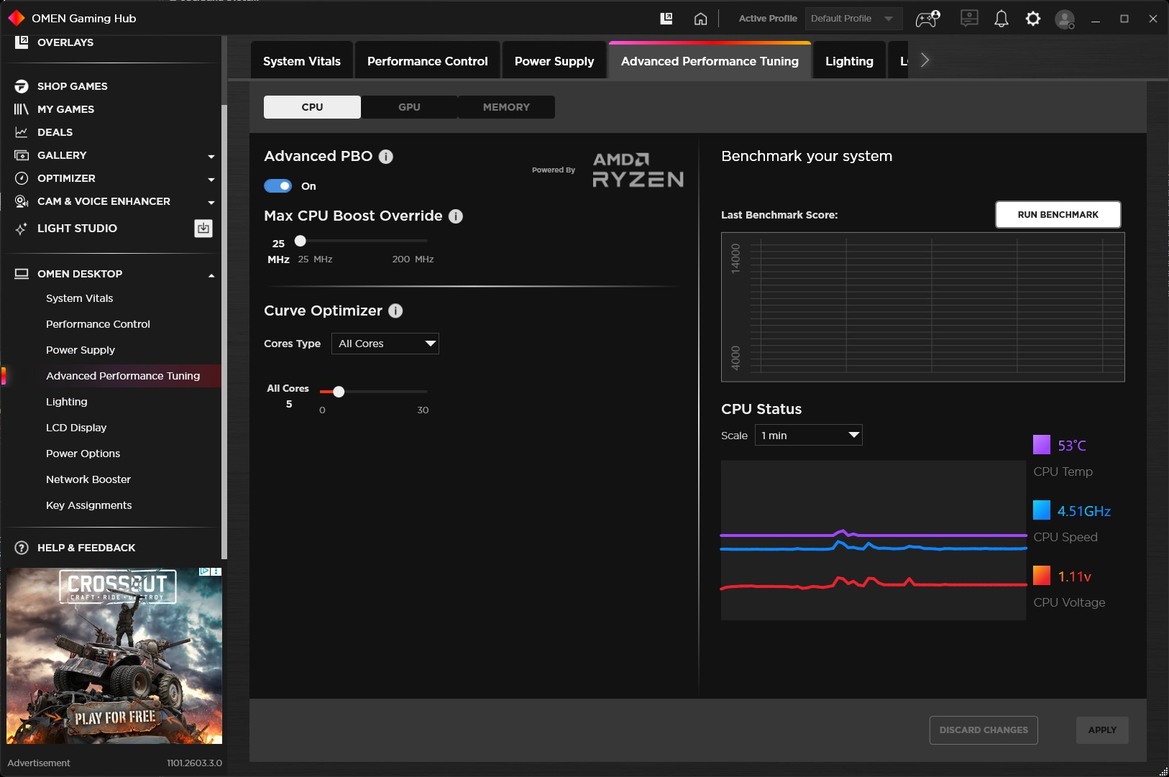Viewport: 1169px width, 777px height.
Task: Select the Advanced Performance Tuning tab
Action: click(710, 61)
